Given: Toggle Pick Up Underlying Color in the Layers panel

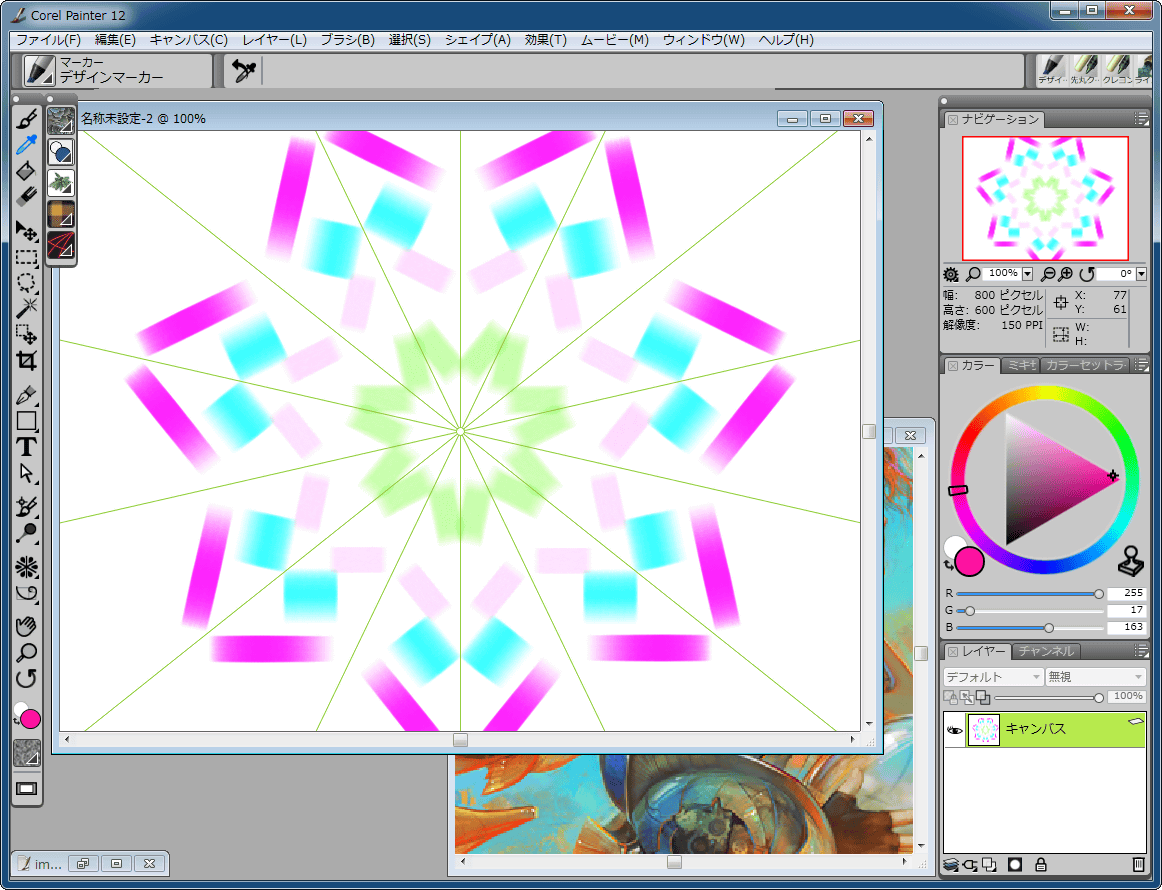Looking at the screenshot, I should pyautogui.click(x=966, y=697).
